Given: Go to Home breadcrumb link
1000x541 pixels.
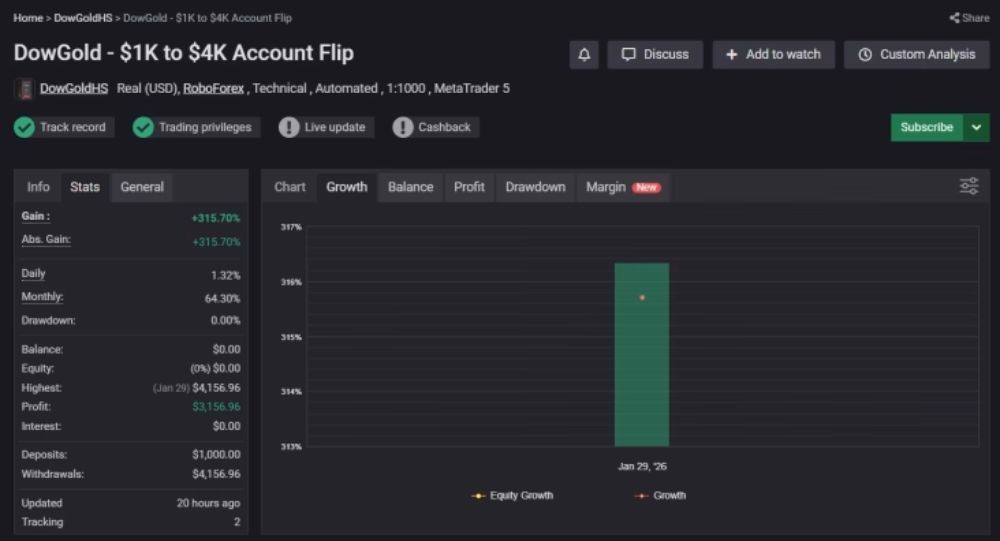Looking at the screenshot, I should pyautogui.click(x=28, y=18).
